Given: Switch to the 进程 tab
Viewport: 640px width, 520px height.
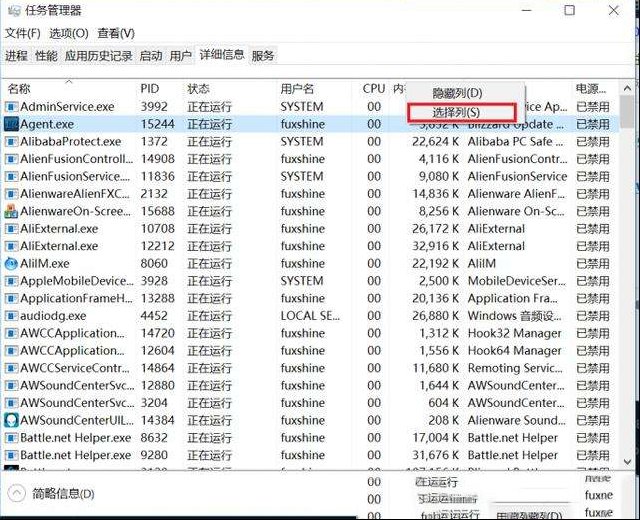Looking at the screenshot, I should tap(16, 56).
